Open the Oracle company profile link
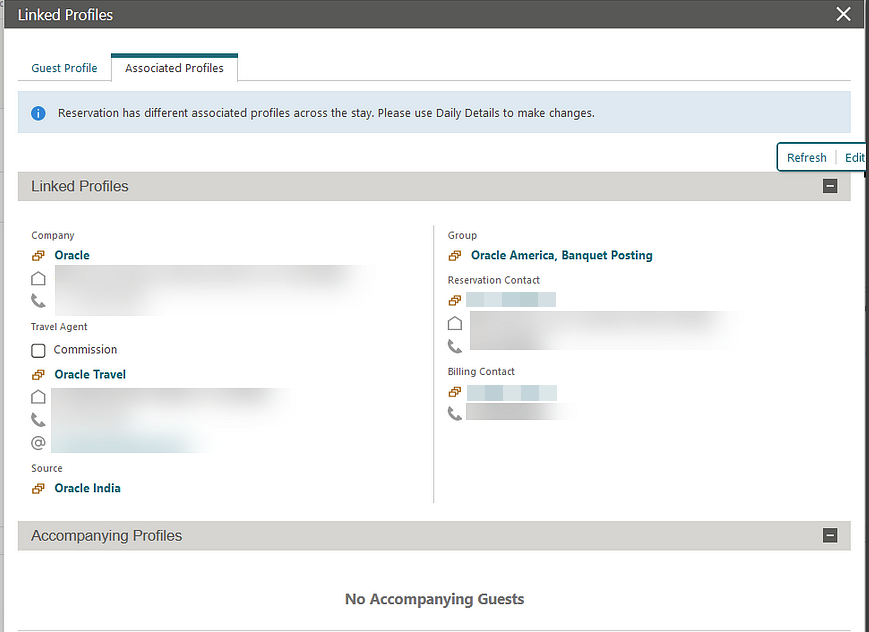Screen dimensions: 869x632 (x=72, y=255)
